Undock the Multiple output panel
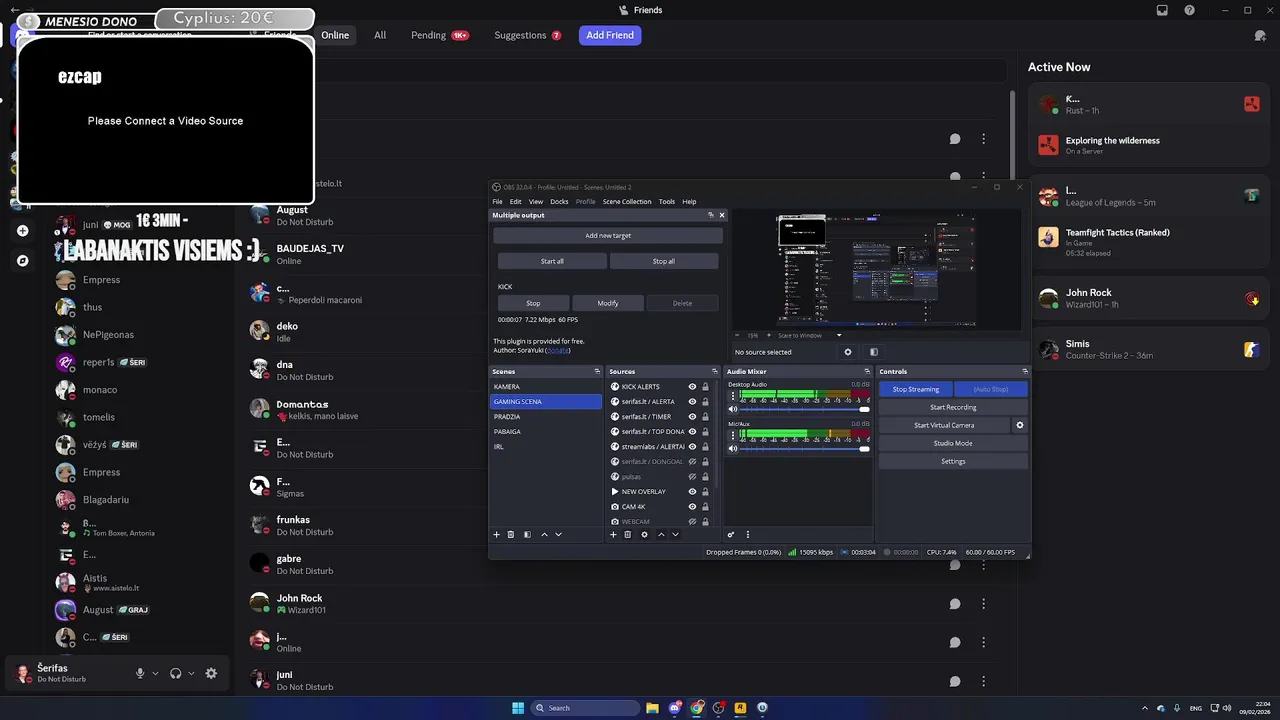This screenshot has height=720, width=1280. click(711, 215)
